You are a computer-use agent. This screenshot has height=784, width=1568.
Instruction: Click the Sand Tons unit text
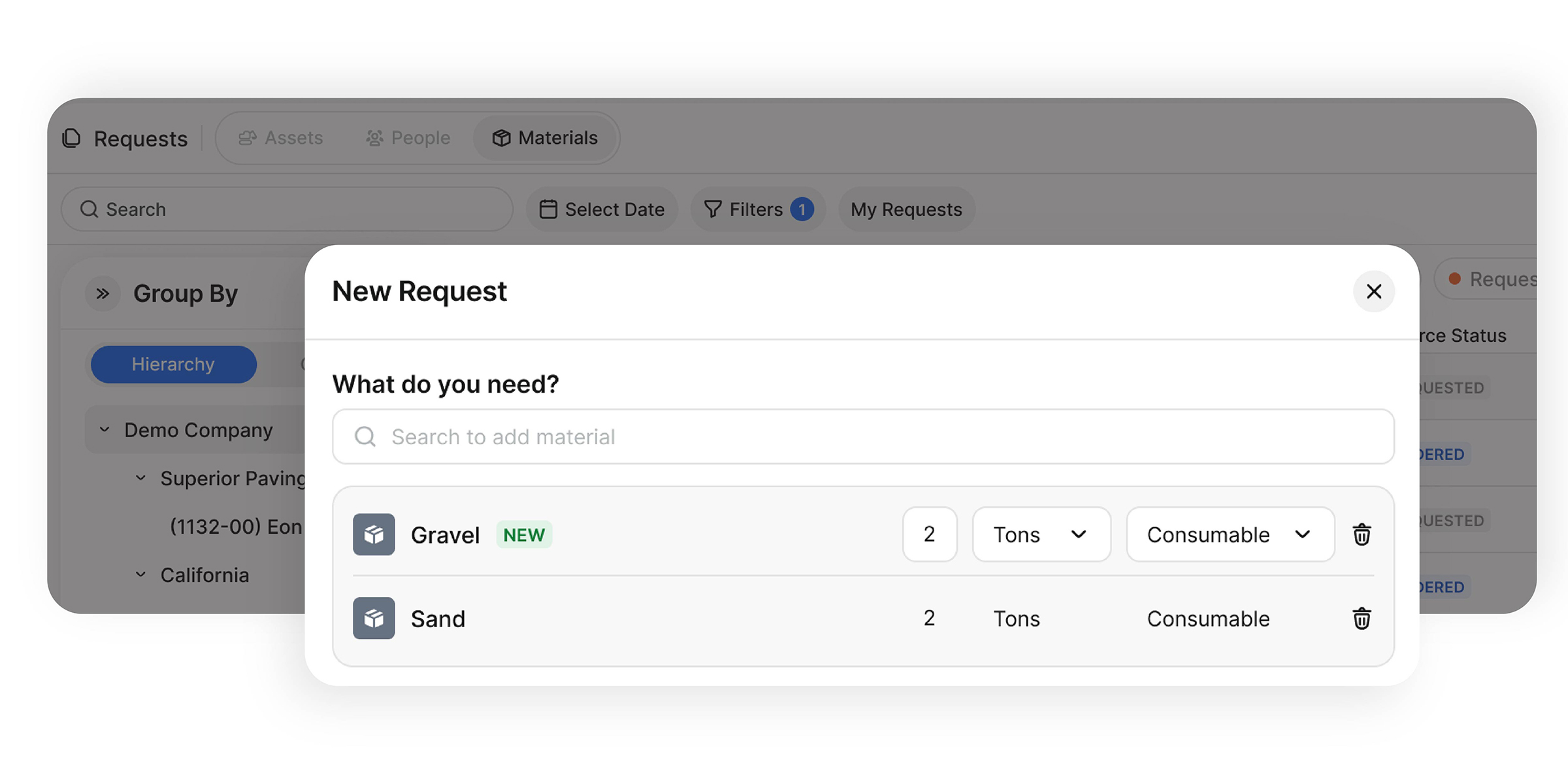tap(1017, 619)
